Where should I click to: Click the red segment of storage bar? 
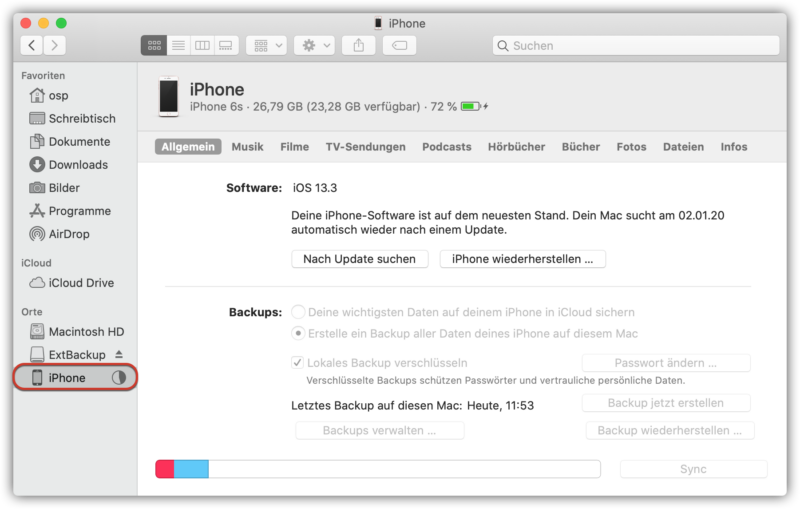[165, 469]
